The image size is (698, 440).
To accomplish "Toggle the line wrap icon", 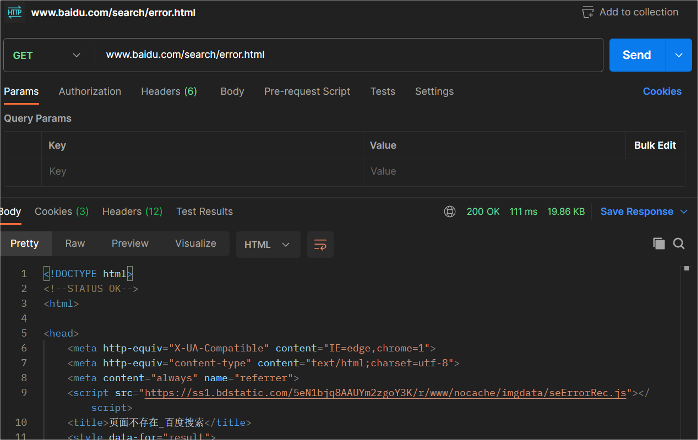I will 320,244.
